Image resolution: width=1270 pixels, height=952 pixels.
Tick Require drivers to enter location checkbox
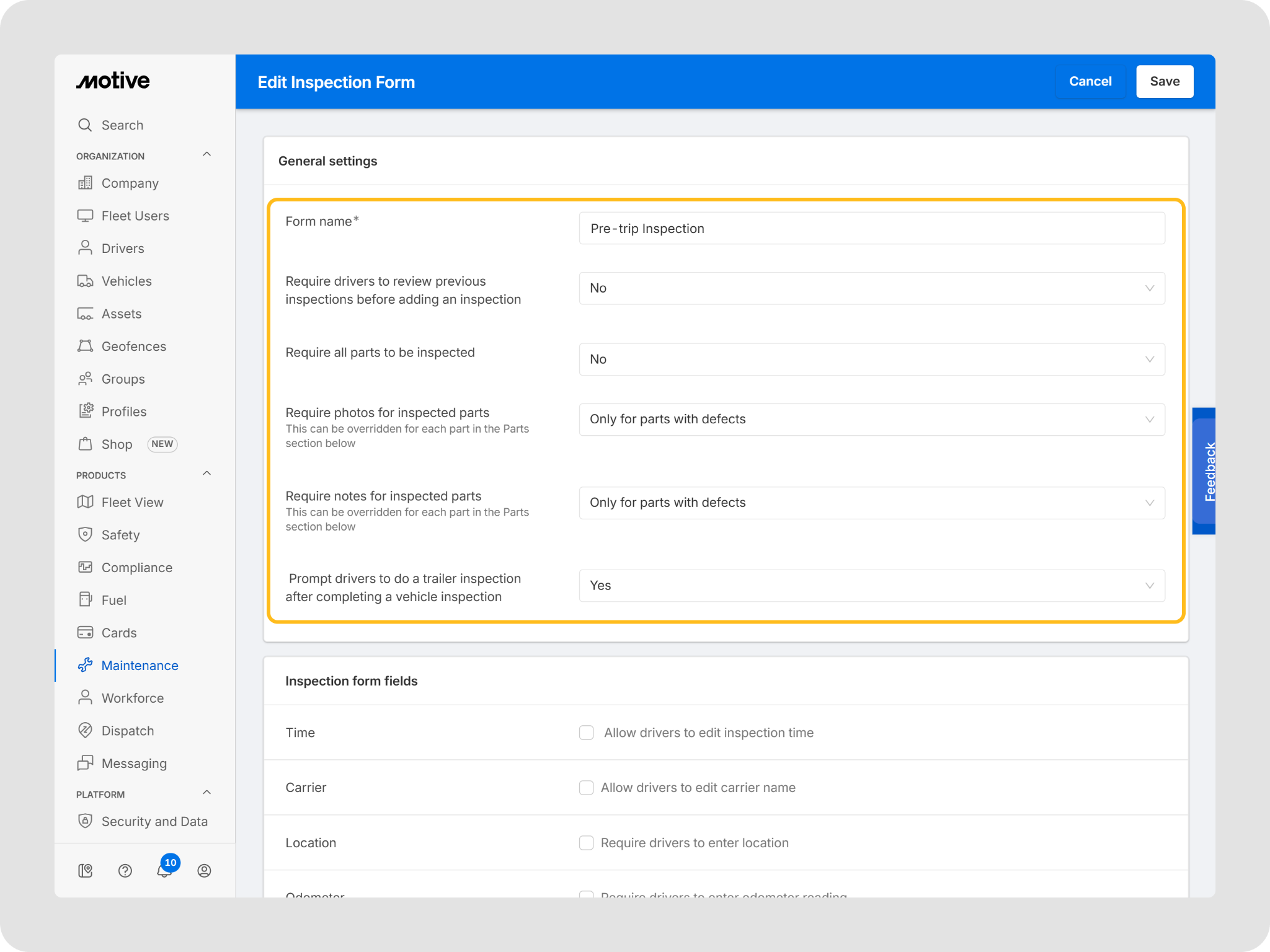[586, 843]
